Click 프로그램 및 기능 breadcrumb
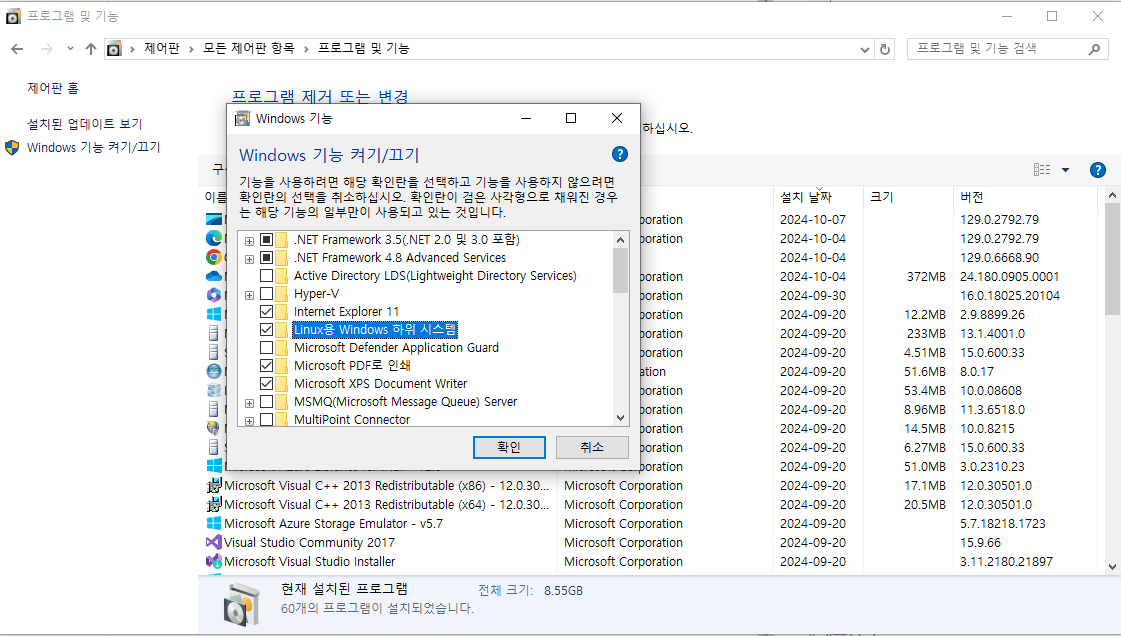The image size is (1121, 636). click(x=364, y=49)
